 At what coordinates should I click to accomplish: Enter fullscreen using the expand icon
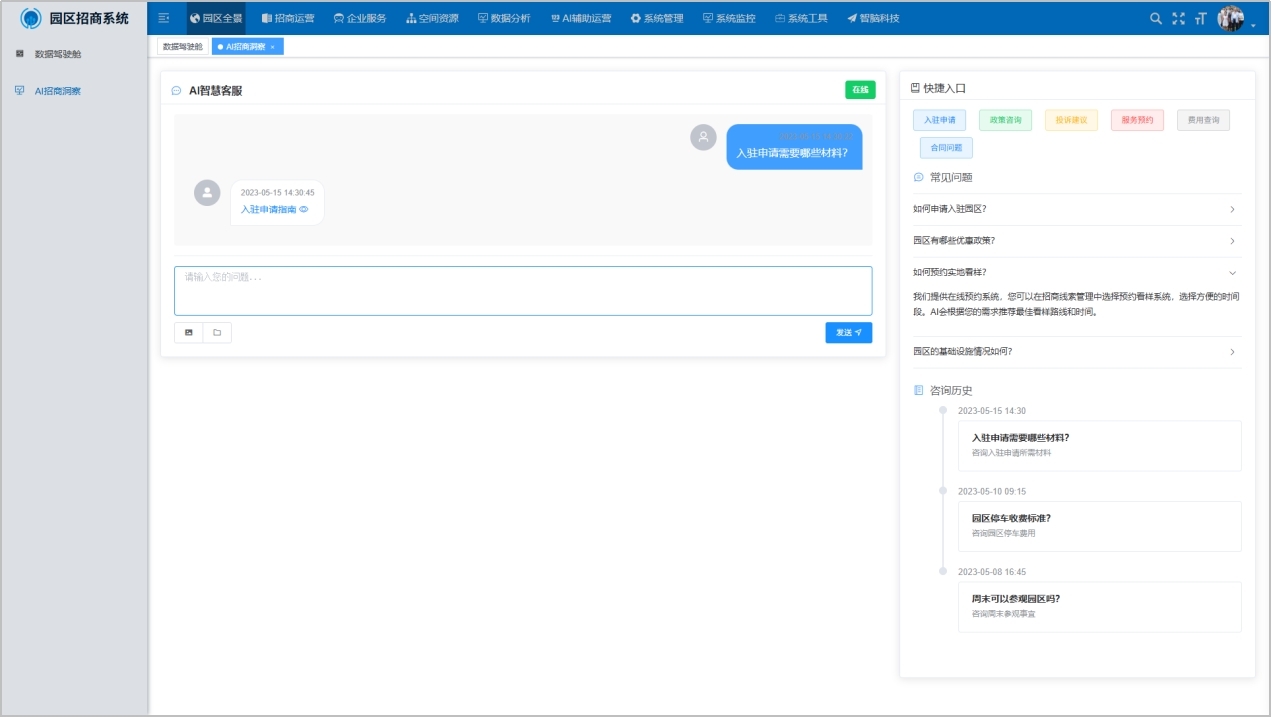1179,16
